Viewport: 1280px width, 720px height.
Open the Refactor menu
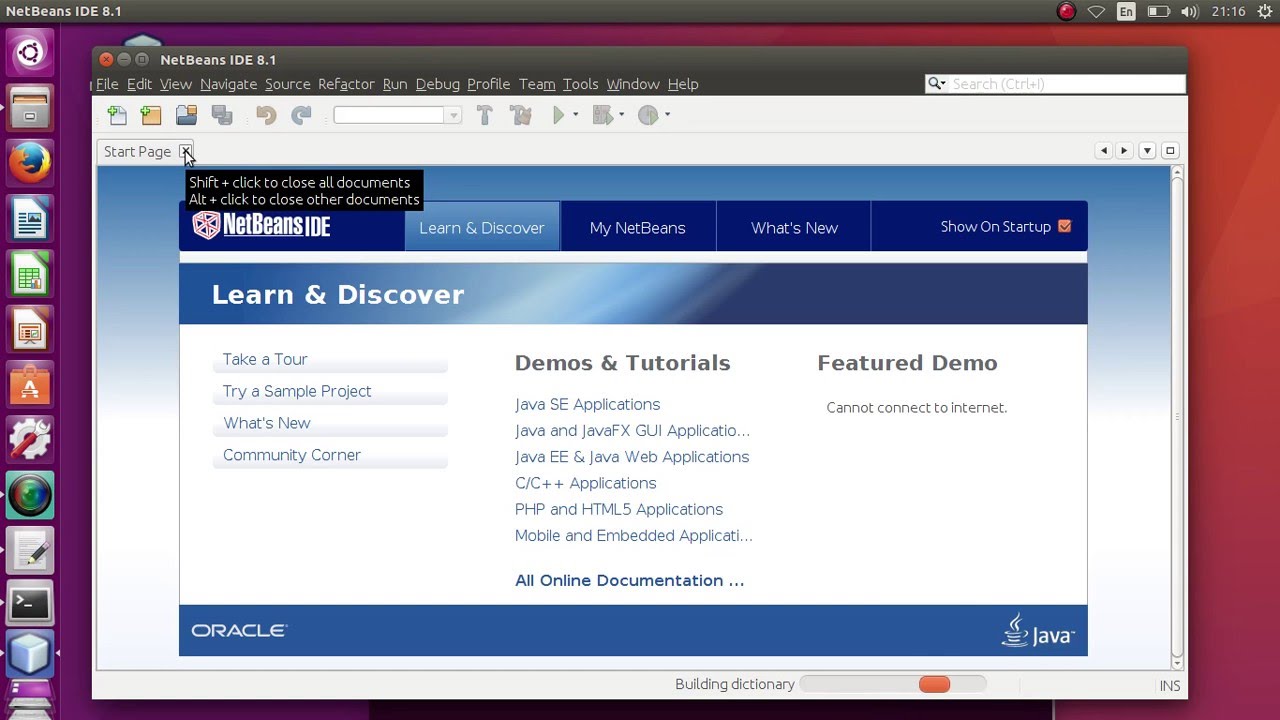tap(346, 84)
